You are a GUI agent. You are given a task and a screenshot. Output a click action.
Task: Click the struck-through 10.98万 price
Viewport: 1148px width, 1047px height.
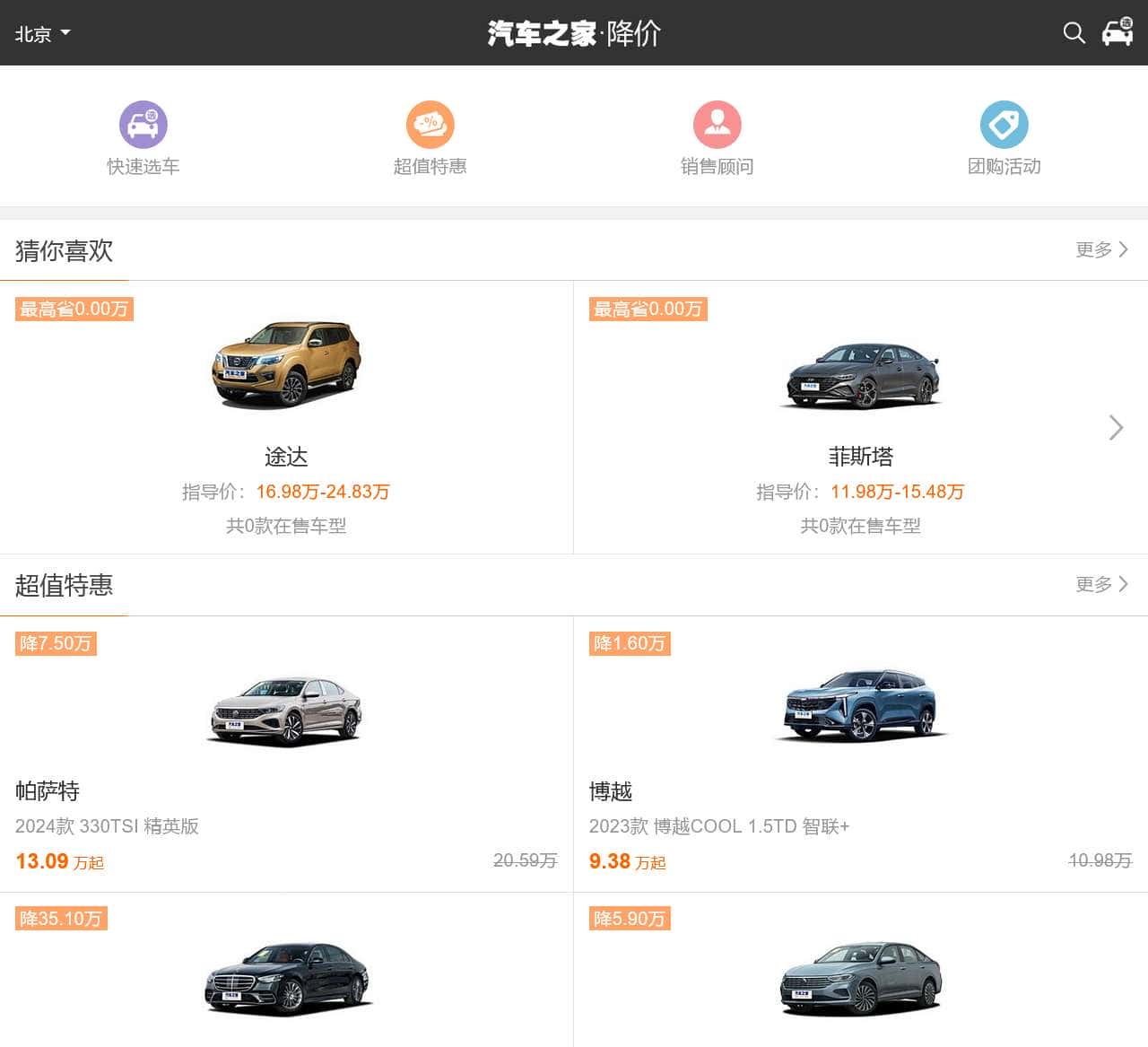coord(1100,860)
